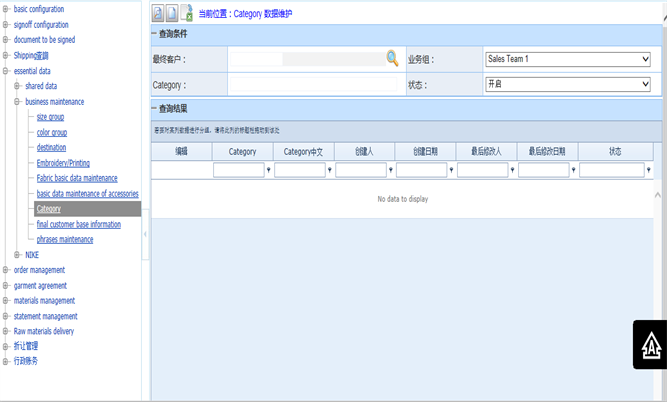Expand the order management tree node
Image resolution: width=667 pixels, height=402 pixels.
click(x=6, y=270)
